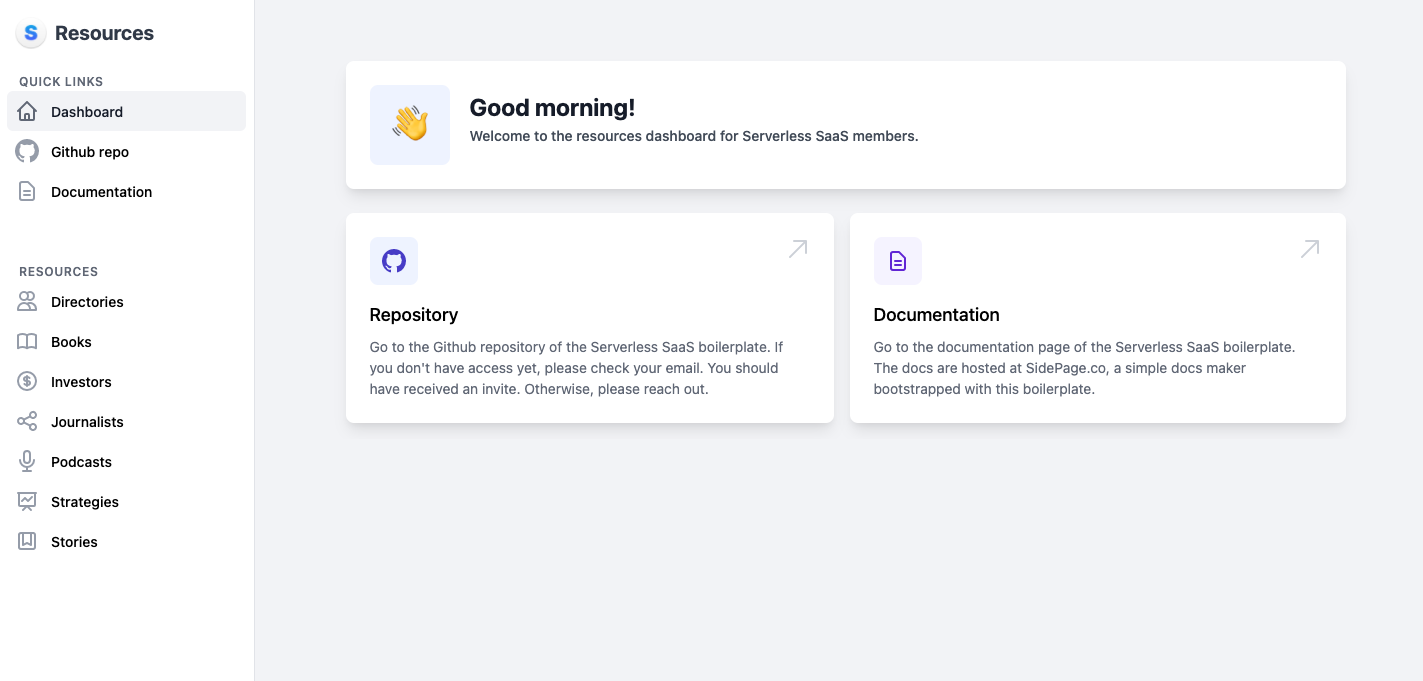Click the waving hand emoji tile
Screen dimensions: 1423x681
pos(410,125)
